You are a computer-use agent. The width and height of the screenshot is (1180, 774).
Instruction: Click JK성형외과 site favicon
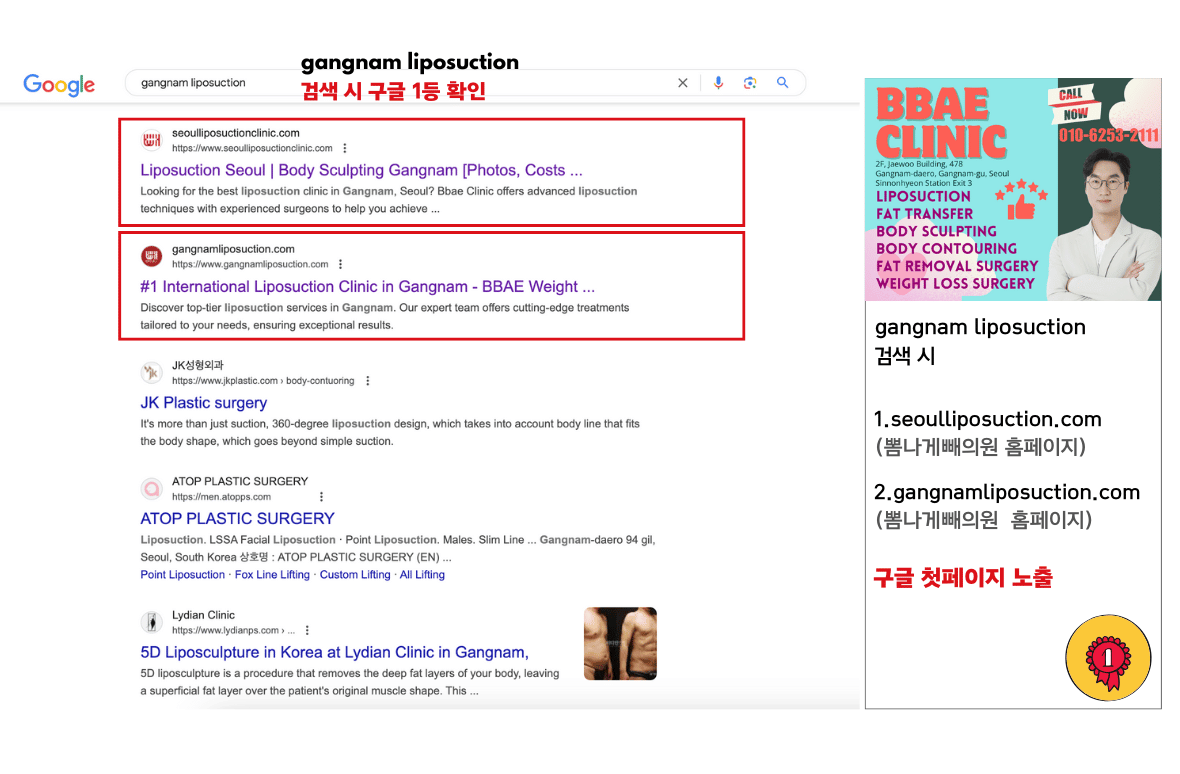(x=151, y=372)
